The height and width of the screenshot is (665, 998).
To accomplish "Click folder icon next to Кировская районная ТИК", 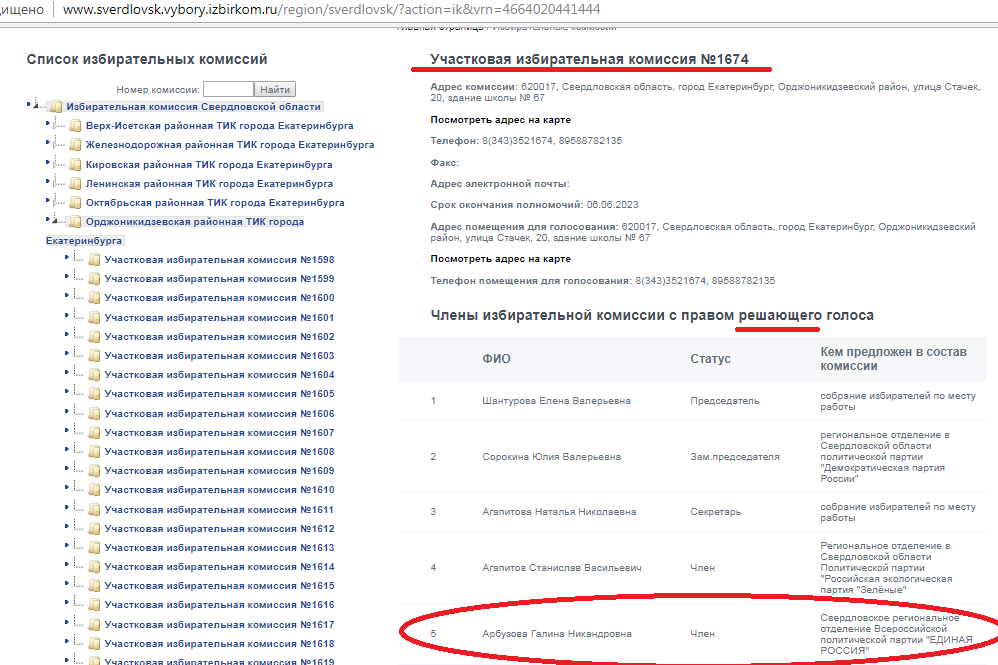I will pos(75,164).
